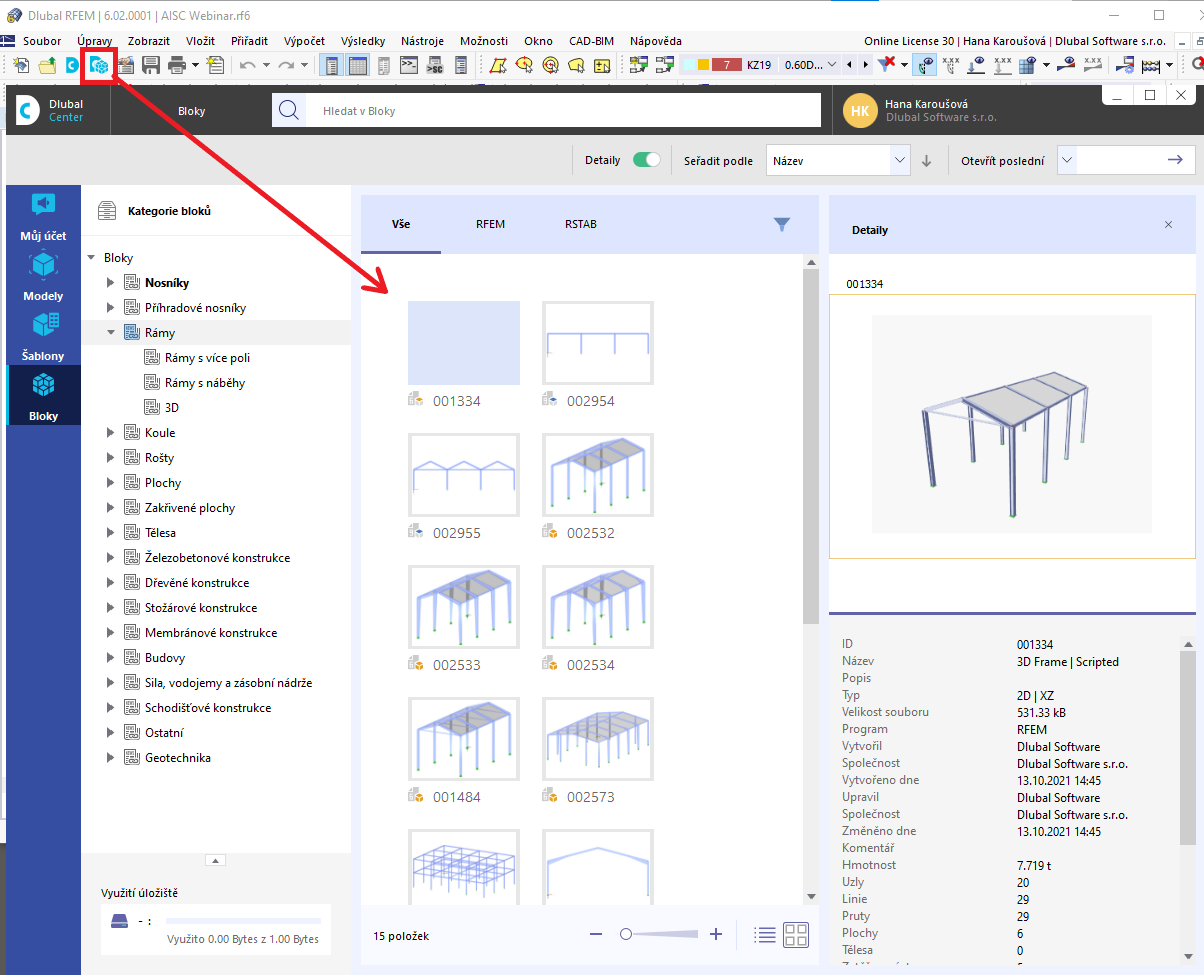Viewport: 1204px width, 975px height.
Task: Open the Seřadit podle Název dropdown
Action: click(x=836, y=159)
